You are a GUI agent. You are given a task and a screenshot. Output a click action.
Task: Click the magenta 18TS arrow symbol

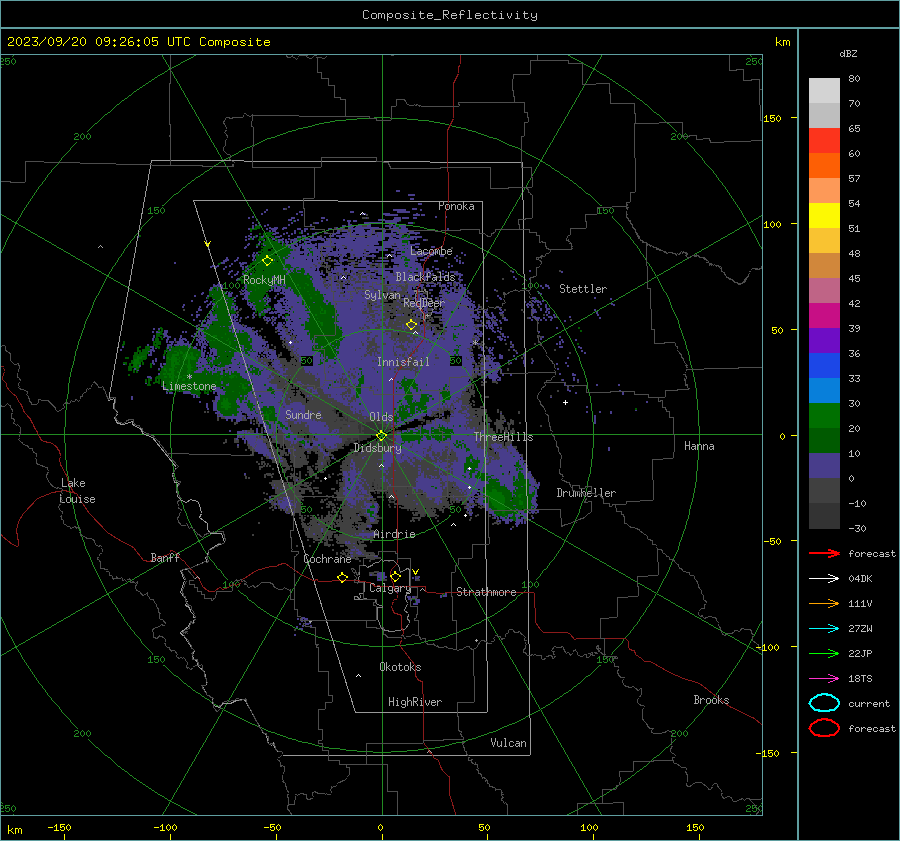pyautogui.click(x=824, y=679)
